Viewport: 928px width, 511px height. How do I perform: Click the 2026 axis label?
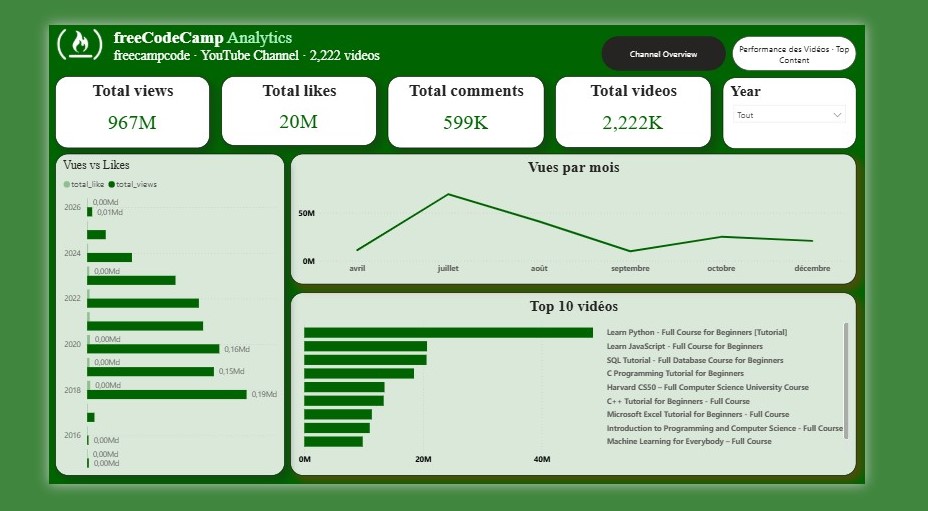[73, 207]
